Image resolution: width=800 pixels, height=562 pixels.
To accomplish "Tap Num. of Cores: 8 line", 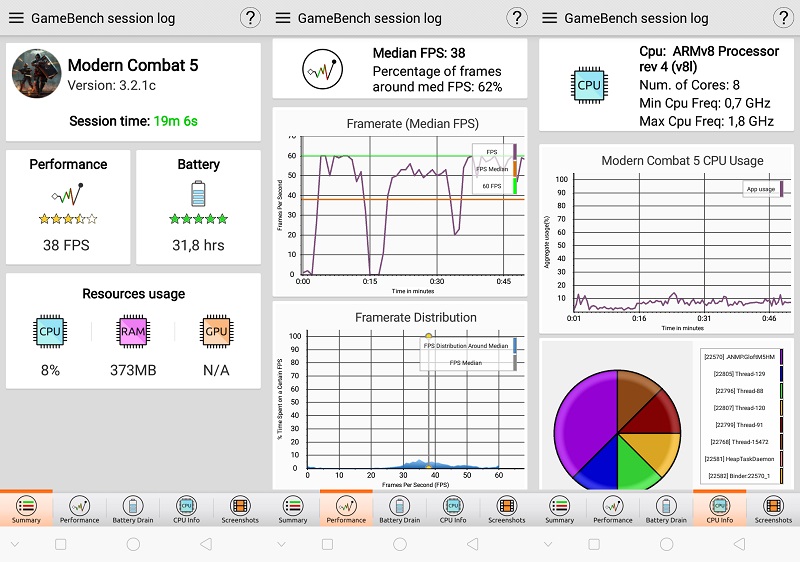I will [689, 85].
